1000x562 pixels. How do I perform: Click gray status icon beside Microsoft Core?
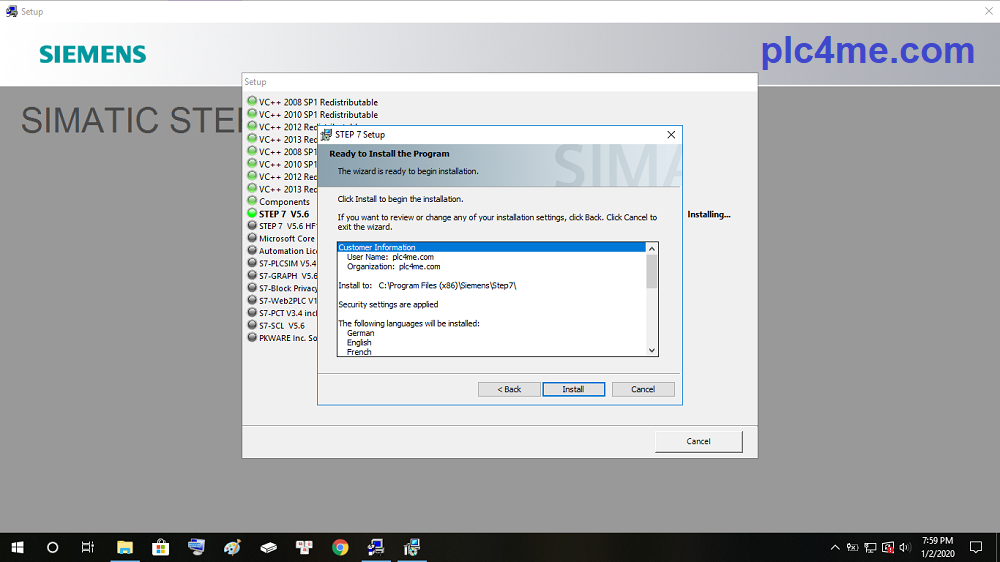[252, 238]
